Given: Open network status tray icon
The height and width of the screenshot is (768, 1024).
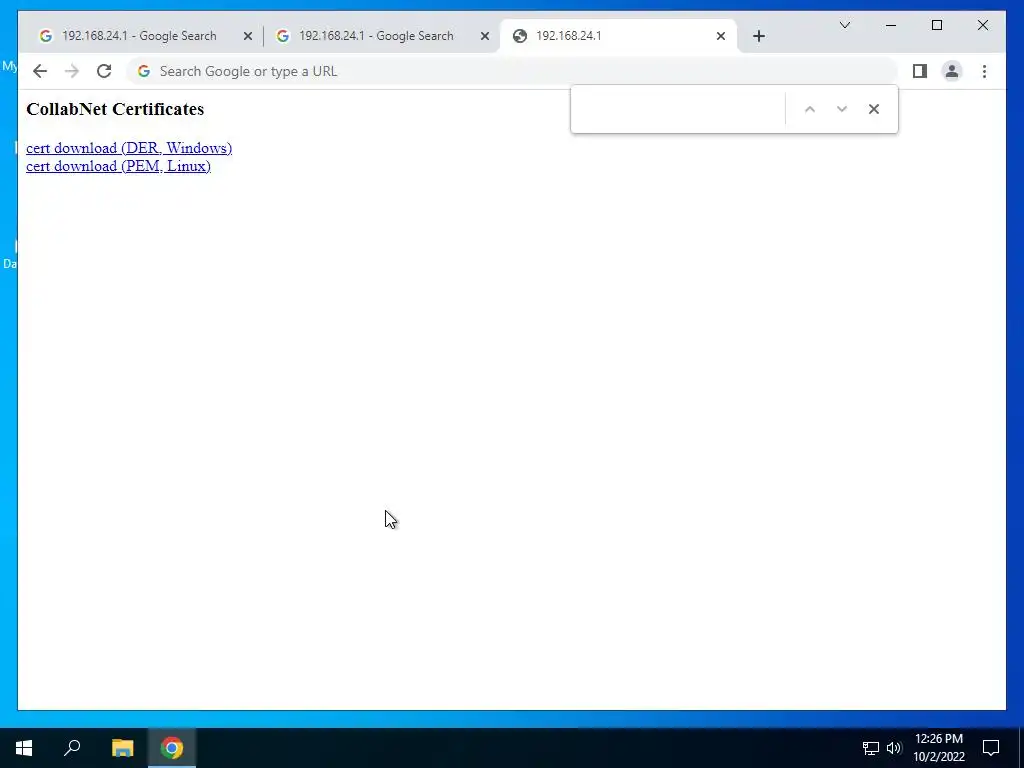Looking at the screenshot, I should click(x=871, y=748).
